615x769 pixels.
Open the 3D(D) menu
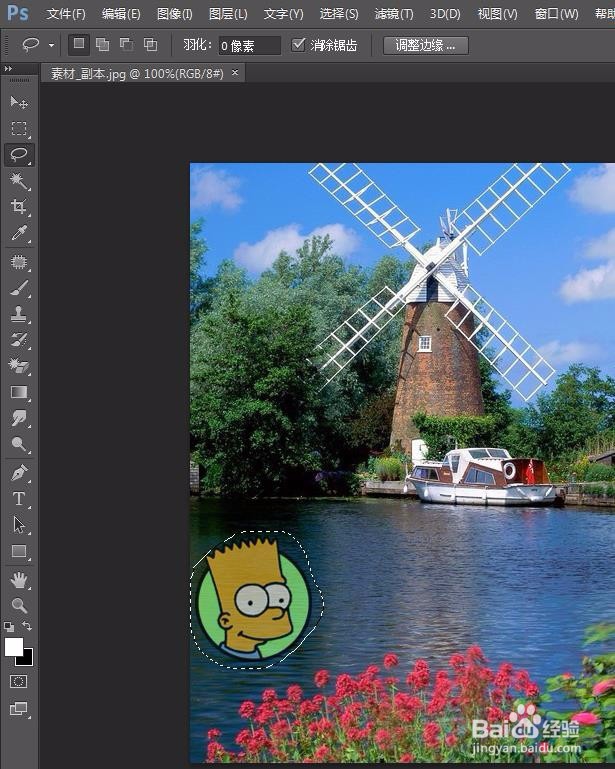pos(445,14)
